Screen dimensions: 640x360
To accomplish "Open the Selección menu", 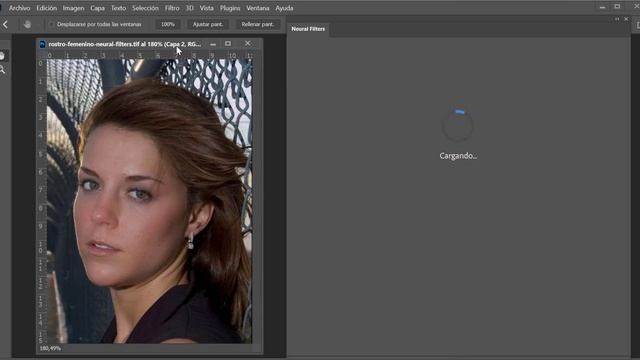I will 145,8.
